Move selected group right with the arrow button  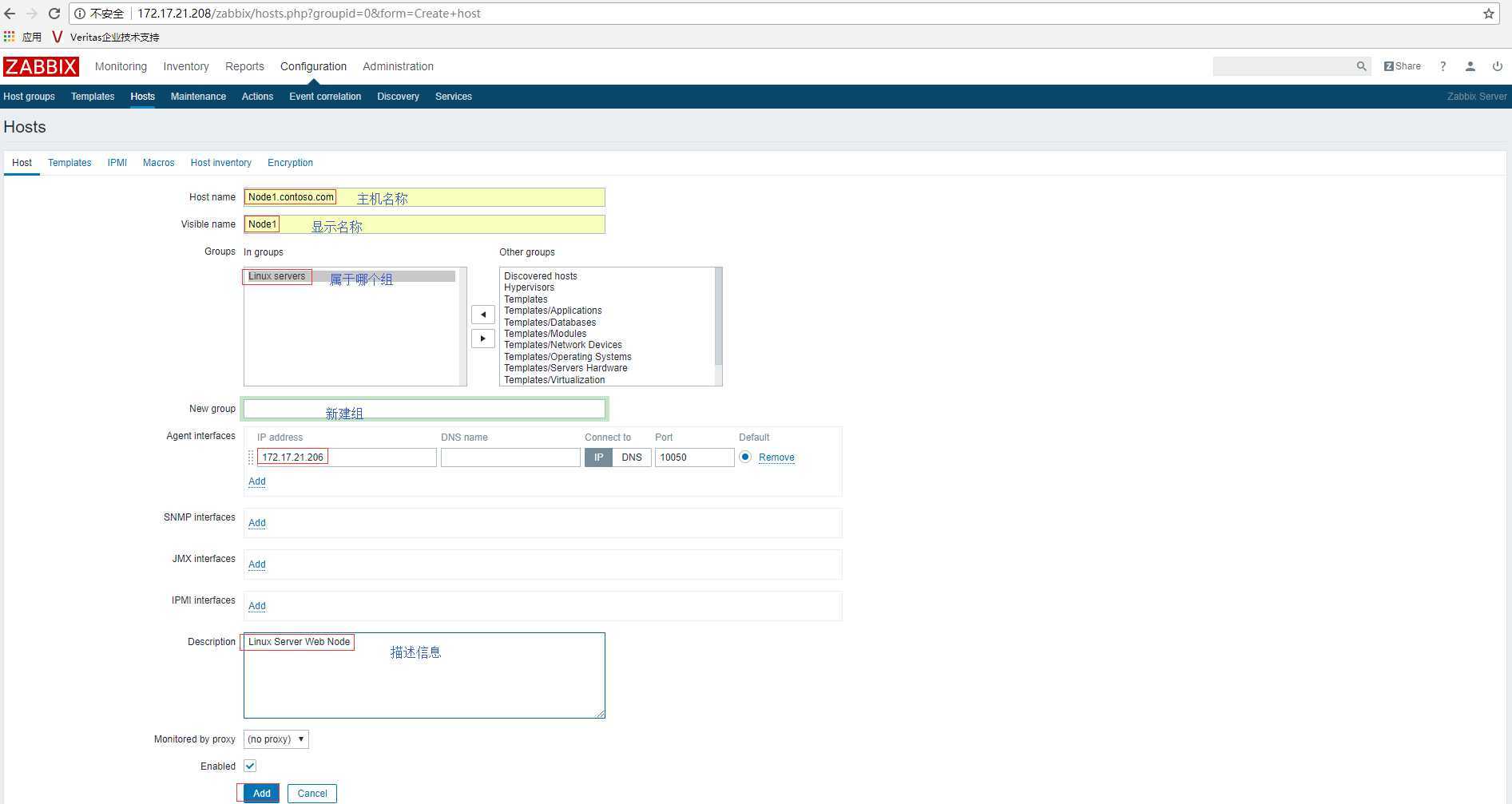(x=483, y=339)
